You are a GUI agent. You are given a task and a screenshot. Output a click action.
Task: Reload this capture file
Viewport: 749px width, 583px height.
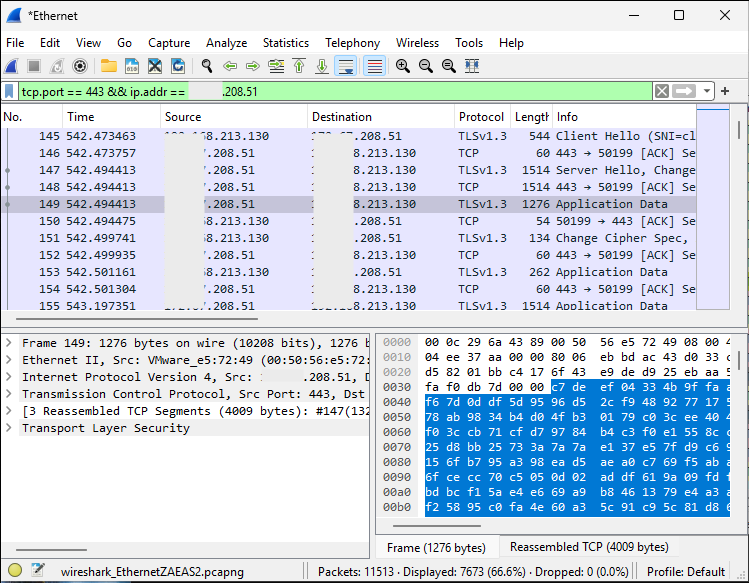point(178,66)
